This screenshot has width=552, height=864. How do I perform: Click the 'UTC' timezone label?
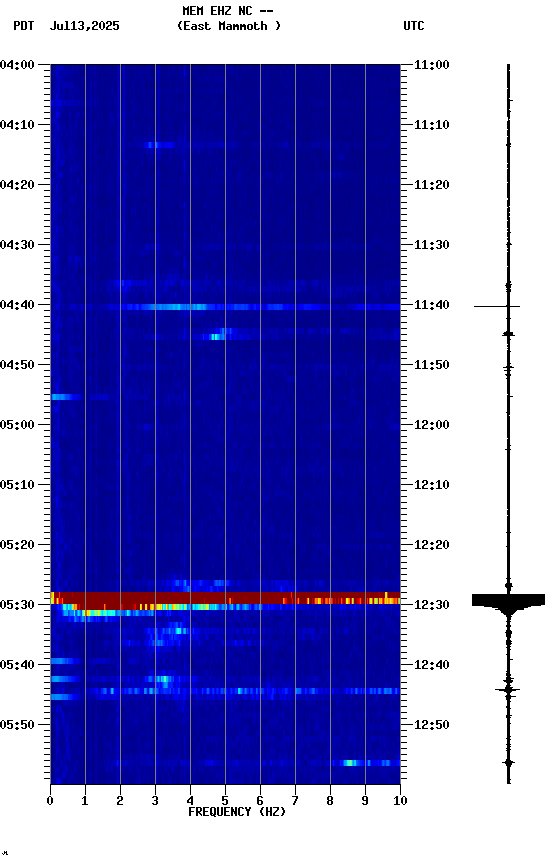[414, 26]
